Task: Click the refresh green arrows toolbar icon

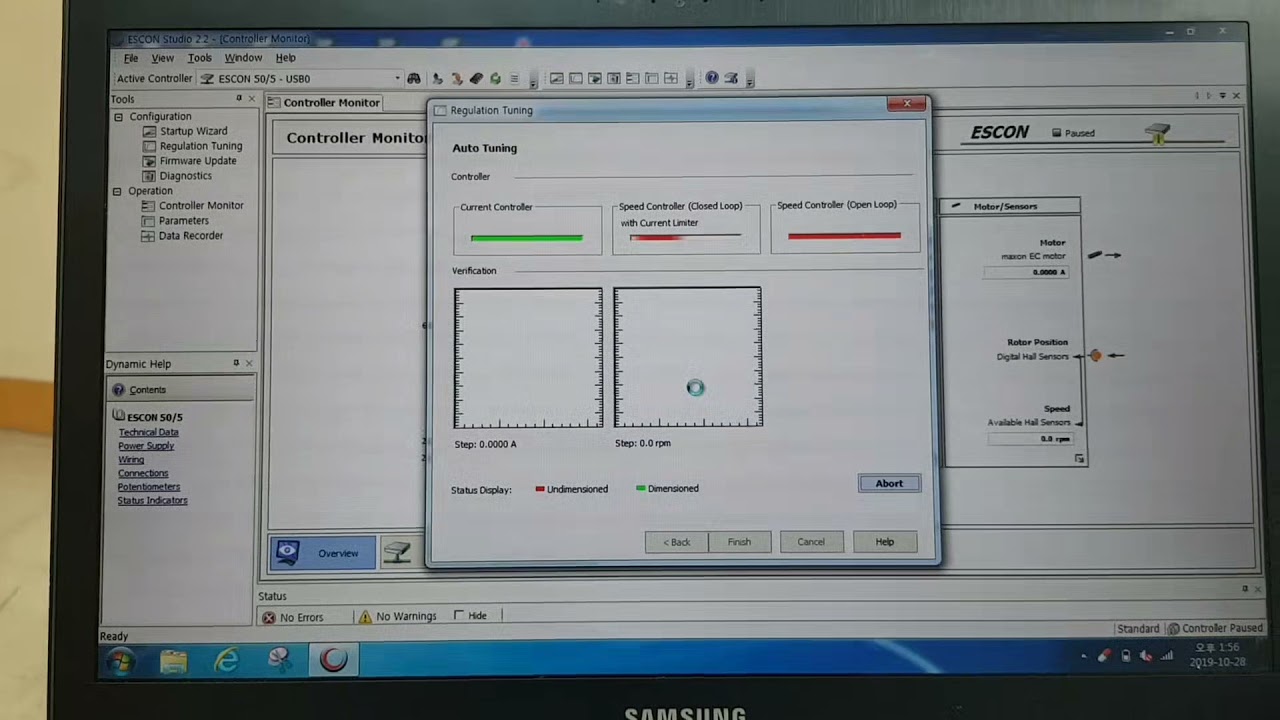Action: (x=495, y=78)
